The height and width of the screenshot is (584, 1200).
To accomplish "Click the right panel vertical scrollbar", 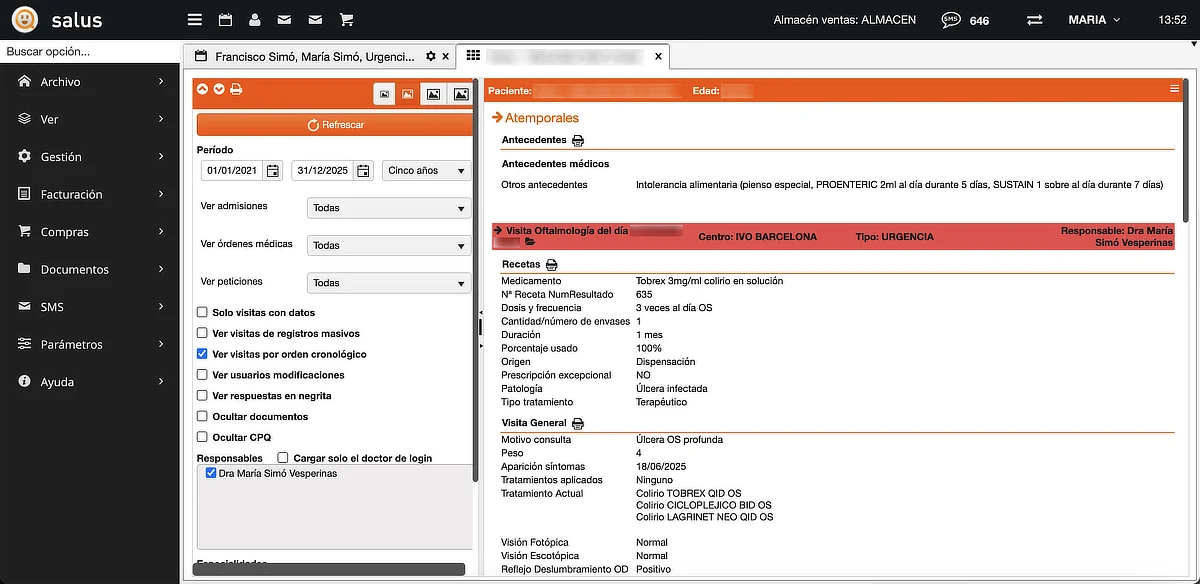I will coord(1187,150).
